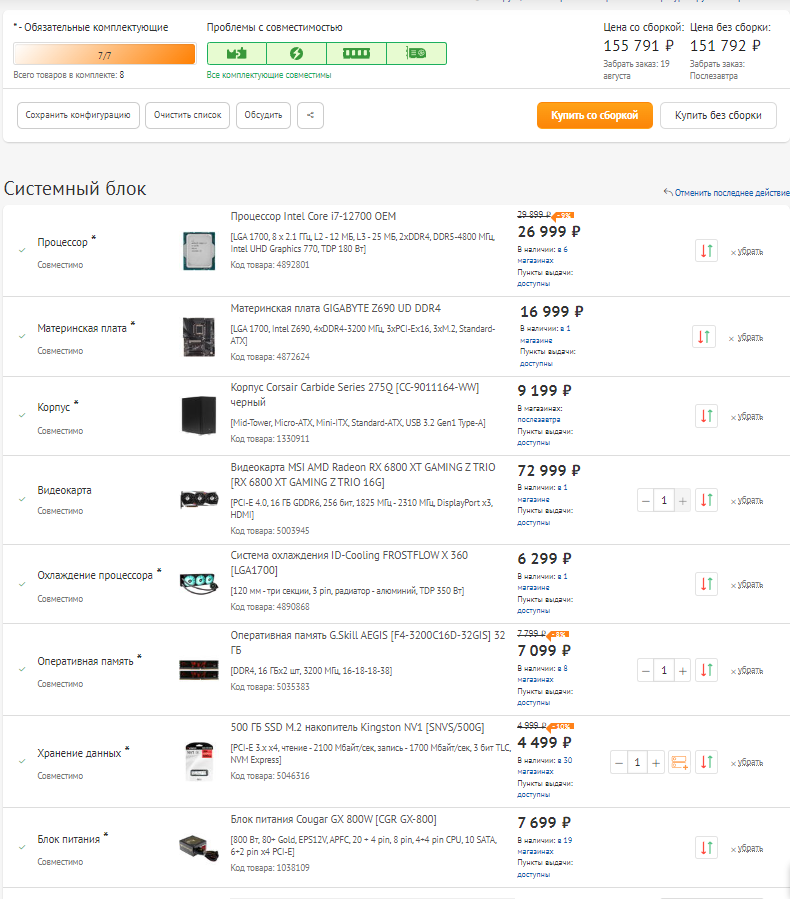
Task: Click Обсудить button
Action: pos(263,115)
